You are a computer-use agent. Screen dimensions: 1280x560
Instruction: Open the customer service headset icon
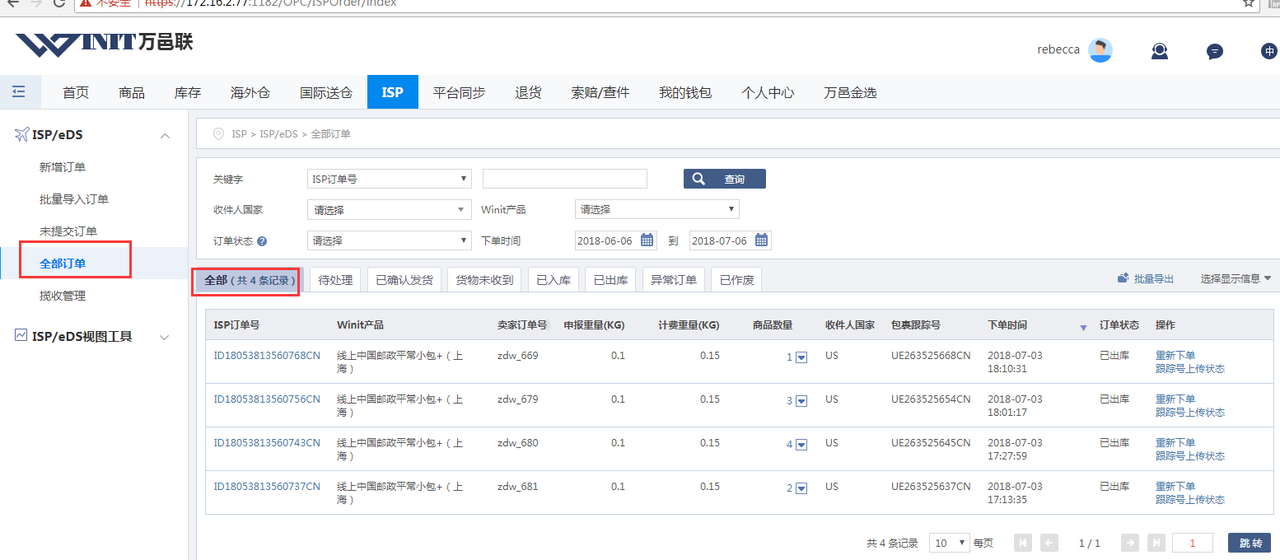click(x=1160, y=51)
